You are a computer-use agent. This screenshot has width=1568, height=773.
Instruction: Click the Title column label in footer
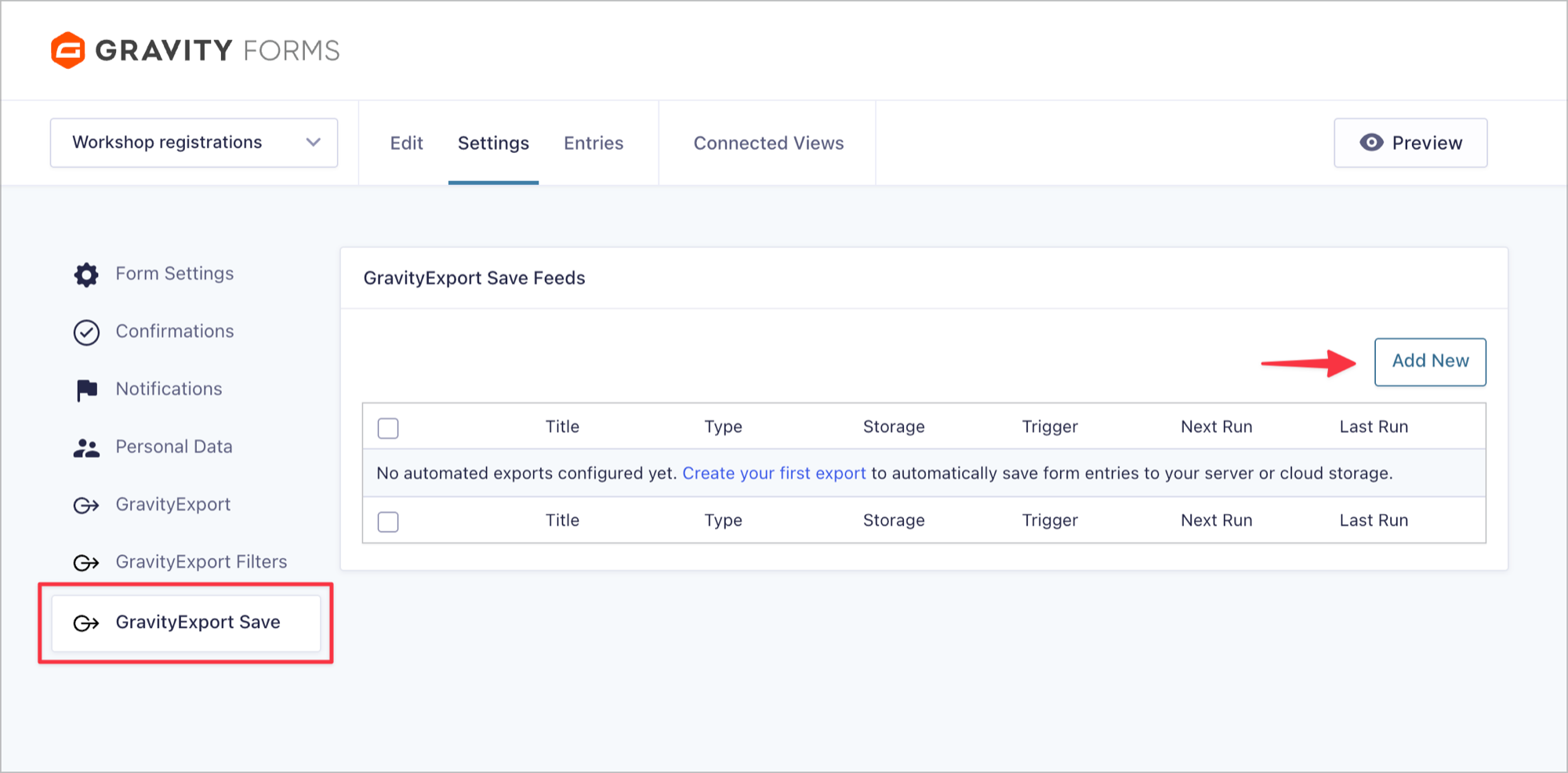tap(562, 520)
